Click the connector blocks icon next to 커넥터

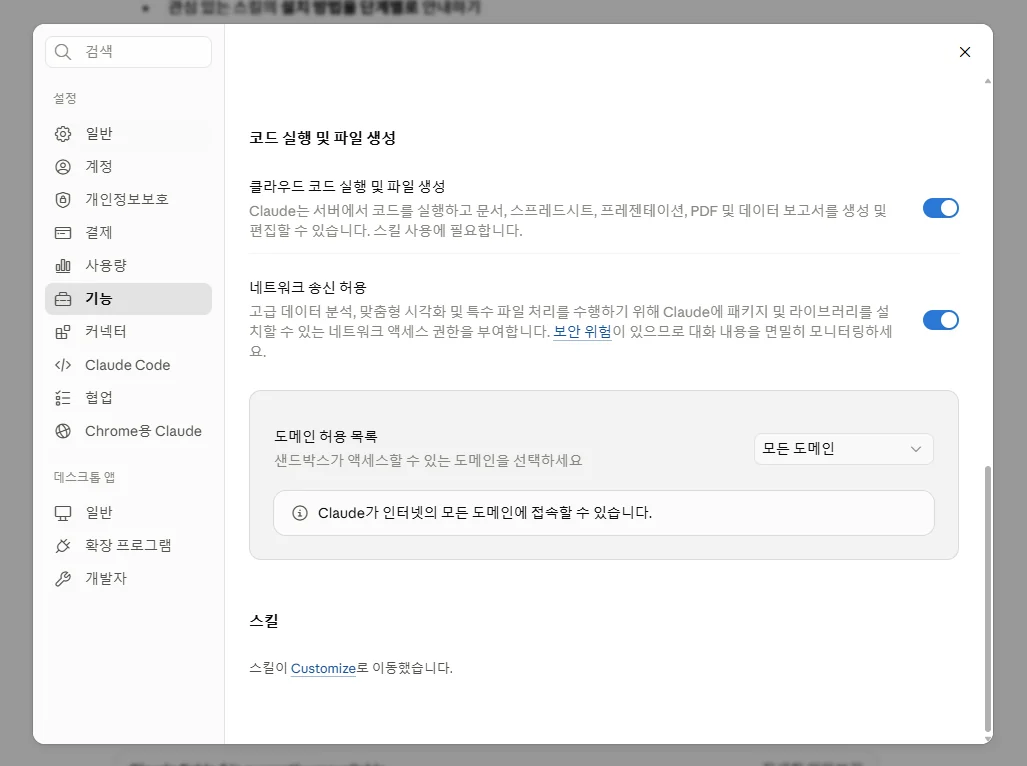click(x=63, y=332)
